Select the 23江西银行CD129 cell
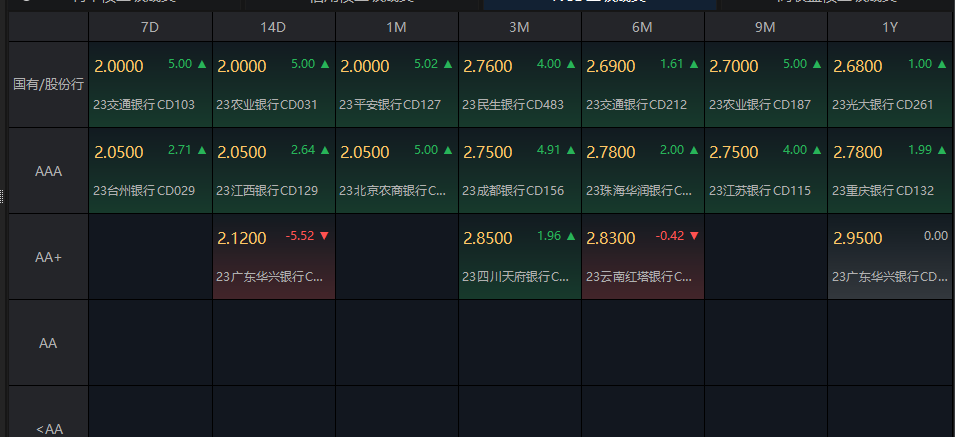Image resolution: width=955 pixels, height=437 pixels. tap(273, 170)
